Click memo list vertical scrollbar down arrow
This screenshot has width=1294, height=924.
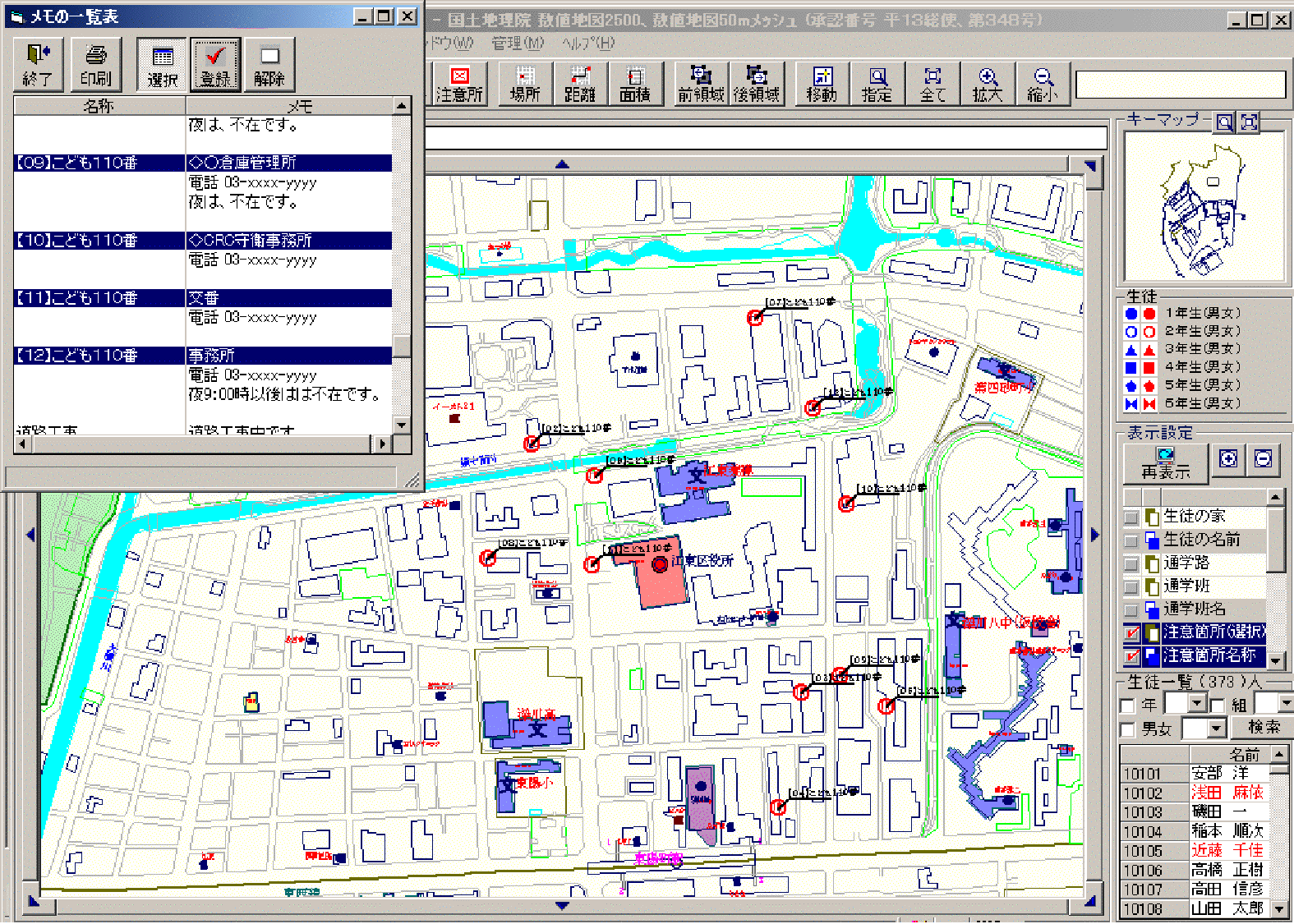tap(402, 425)
